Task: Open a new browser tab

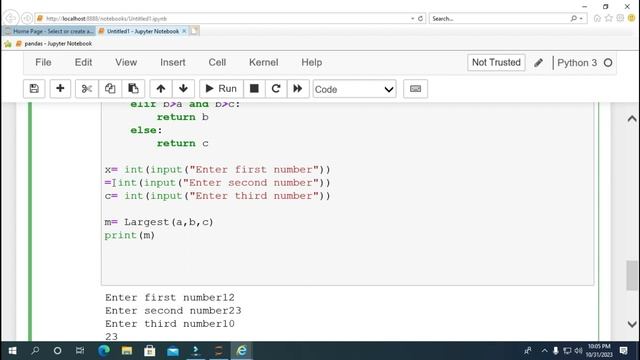Action: coord(195,31)
